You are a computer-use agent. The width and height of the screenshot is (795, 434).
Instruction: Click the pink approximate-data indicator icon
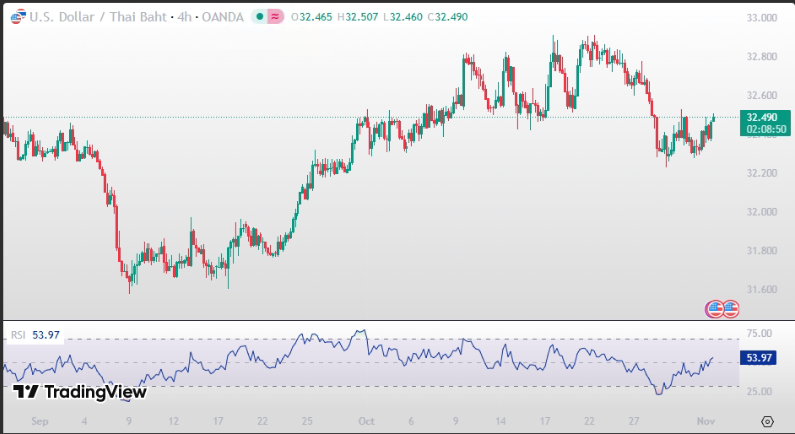[275, 17]
